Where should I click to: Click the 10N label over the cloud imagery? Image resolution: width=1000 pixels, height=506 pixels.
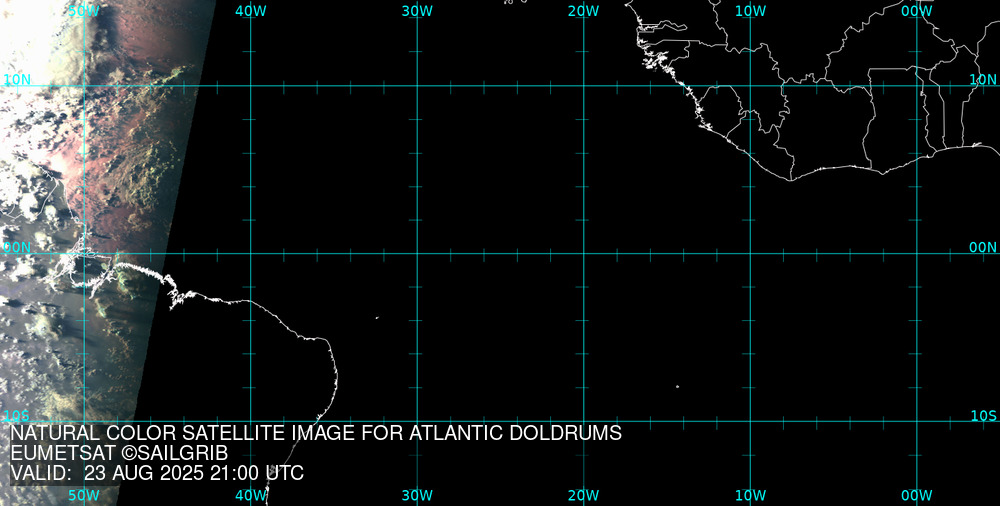17,80
